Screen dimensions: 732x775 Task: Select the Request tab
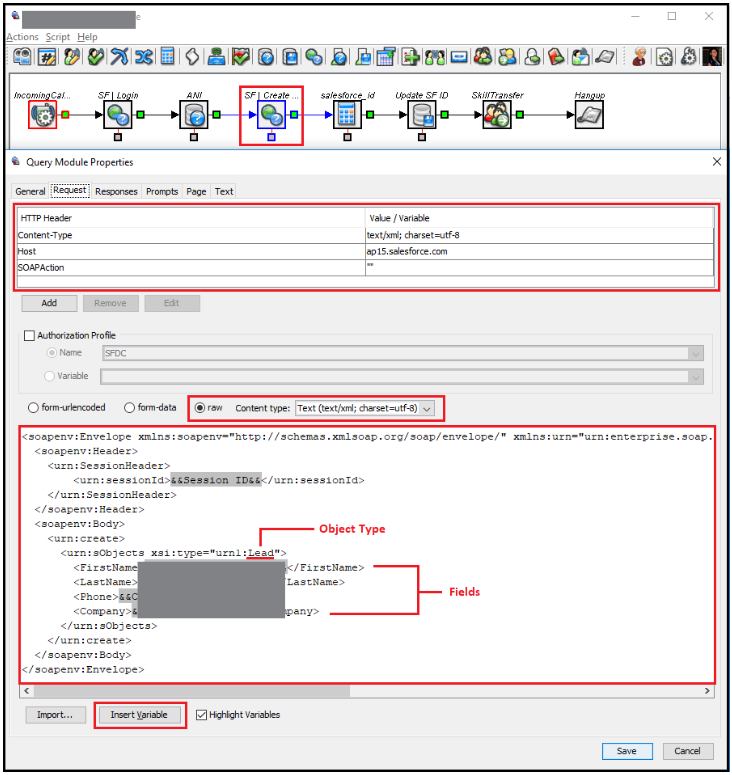[70, 190]
